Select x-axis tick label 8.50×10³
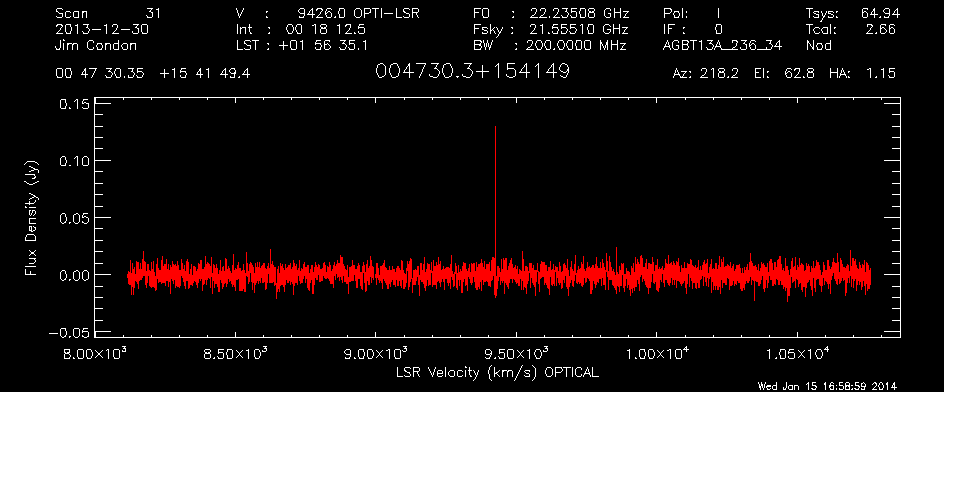 [x=236, y=354]
